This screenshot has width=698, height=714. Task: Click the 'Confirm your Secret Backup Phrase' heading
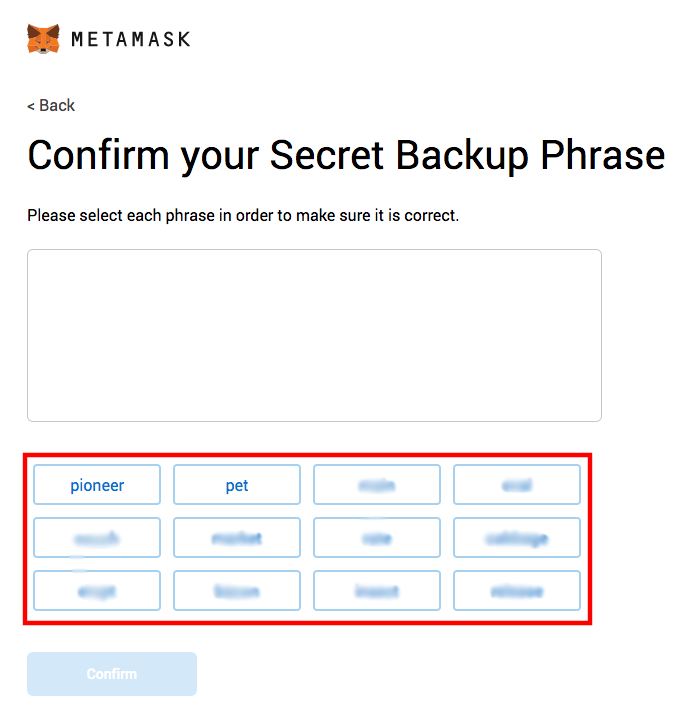point(346,156)
